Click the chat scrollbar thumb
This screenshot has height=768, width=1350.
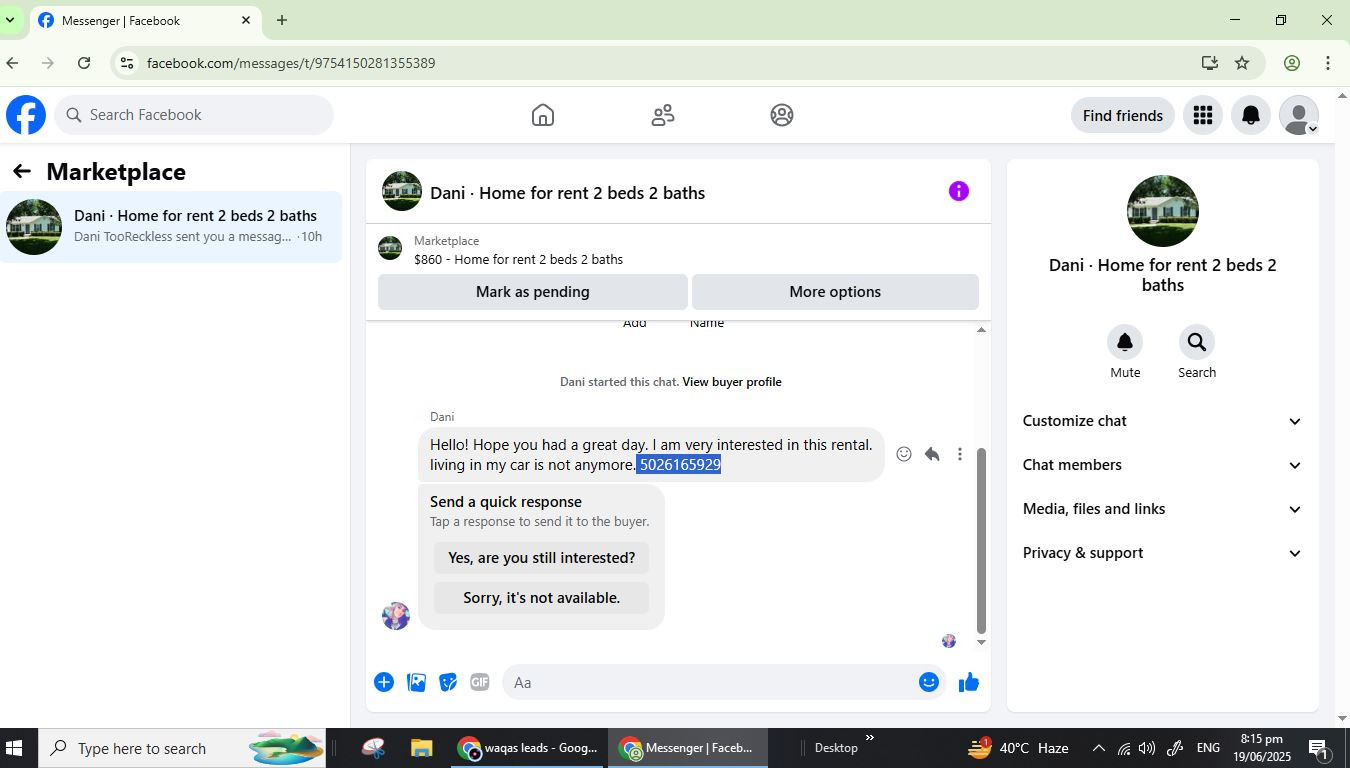[981, 541]
